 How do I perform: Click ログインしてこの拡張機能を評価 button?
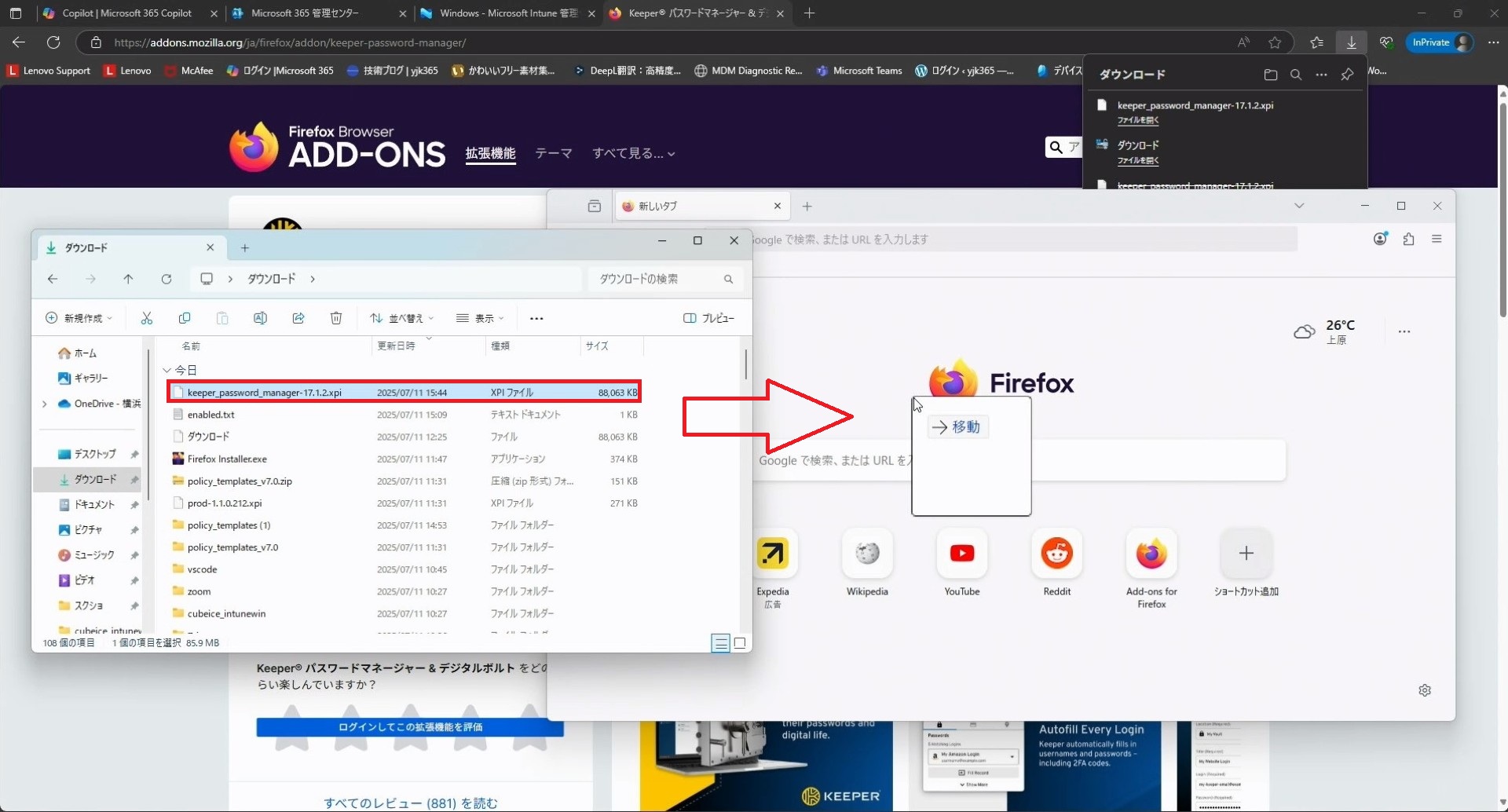410,727
